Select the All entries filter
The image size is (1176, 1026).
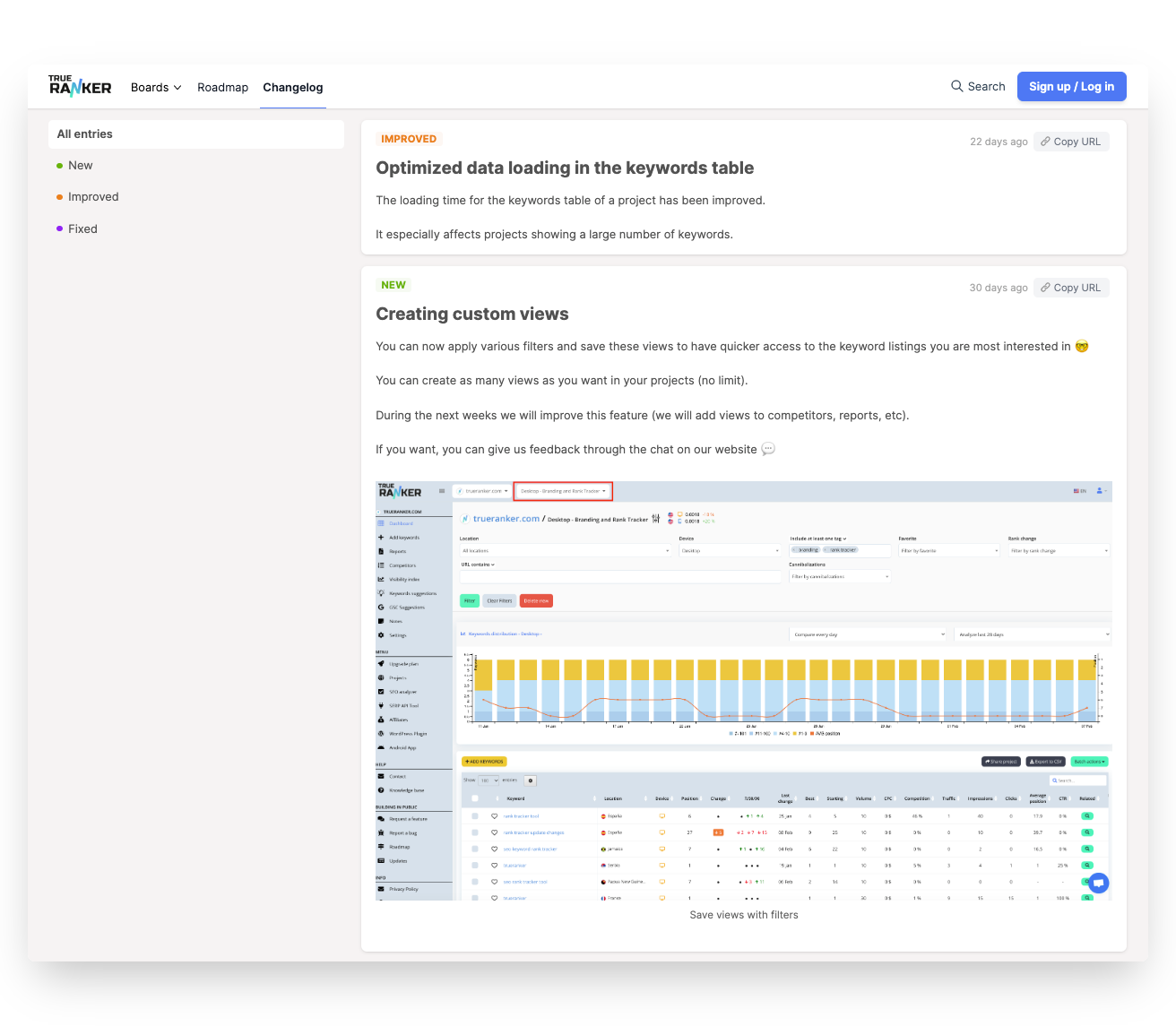(x=196, y=134)
